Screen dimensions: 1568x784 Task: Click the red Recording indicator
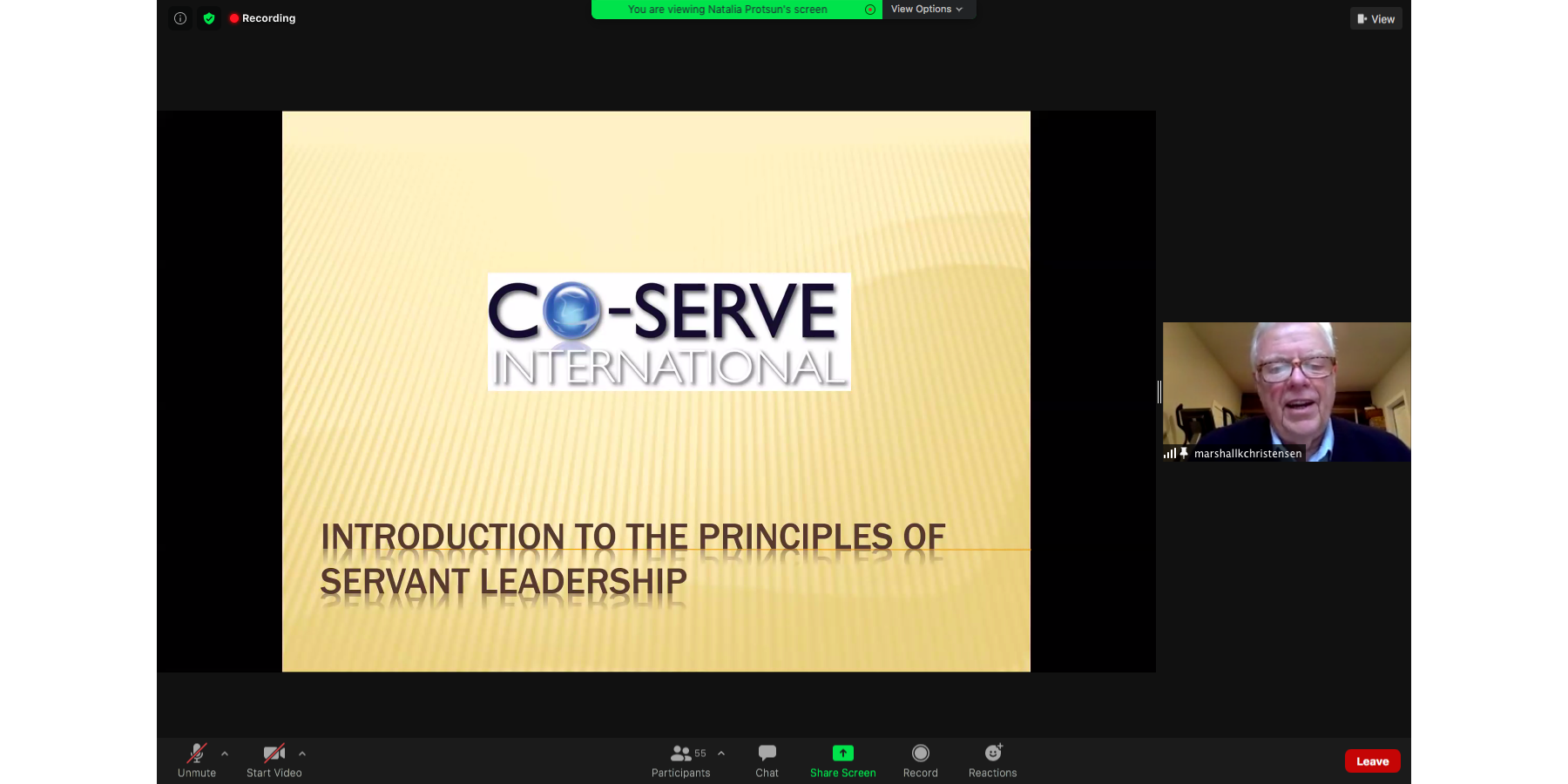[262, 18]
